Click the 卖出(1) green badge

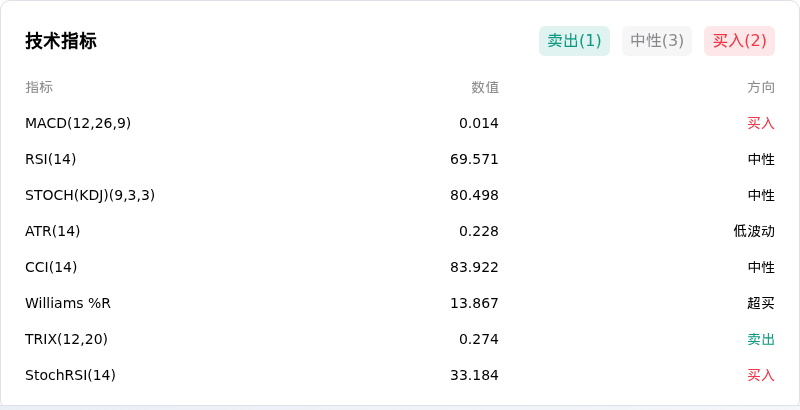click(574, 41)
